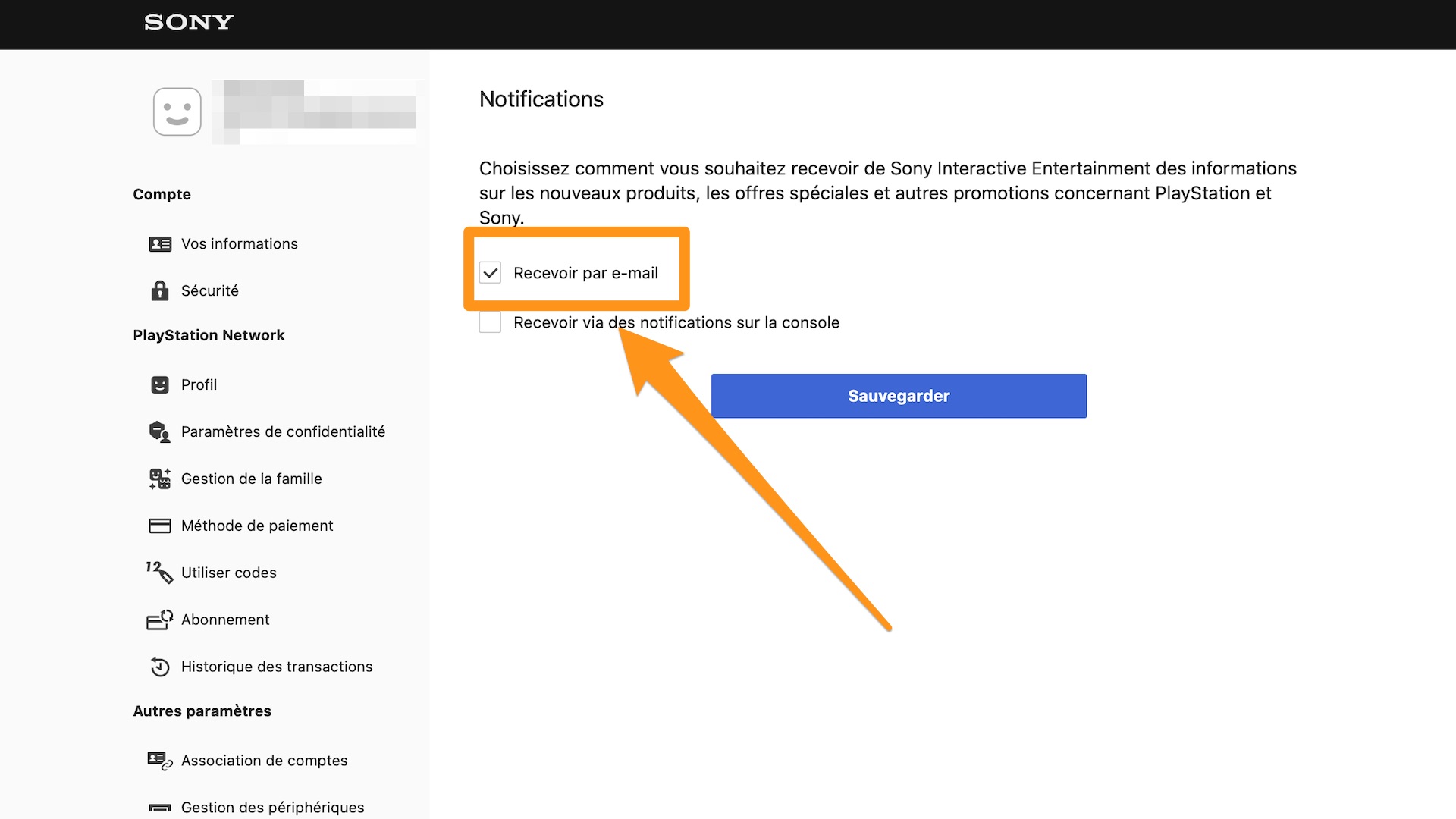Click the Sécurité padlock icon
The width and height of the screenshot is (1456, 819).
click(x=160, y=290)
